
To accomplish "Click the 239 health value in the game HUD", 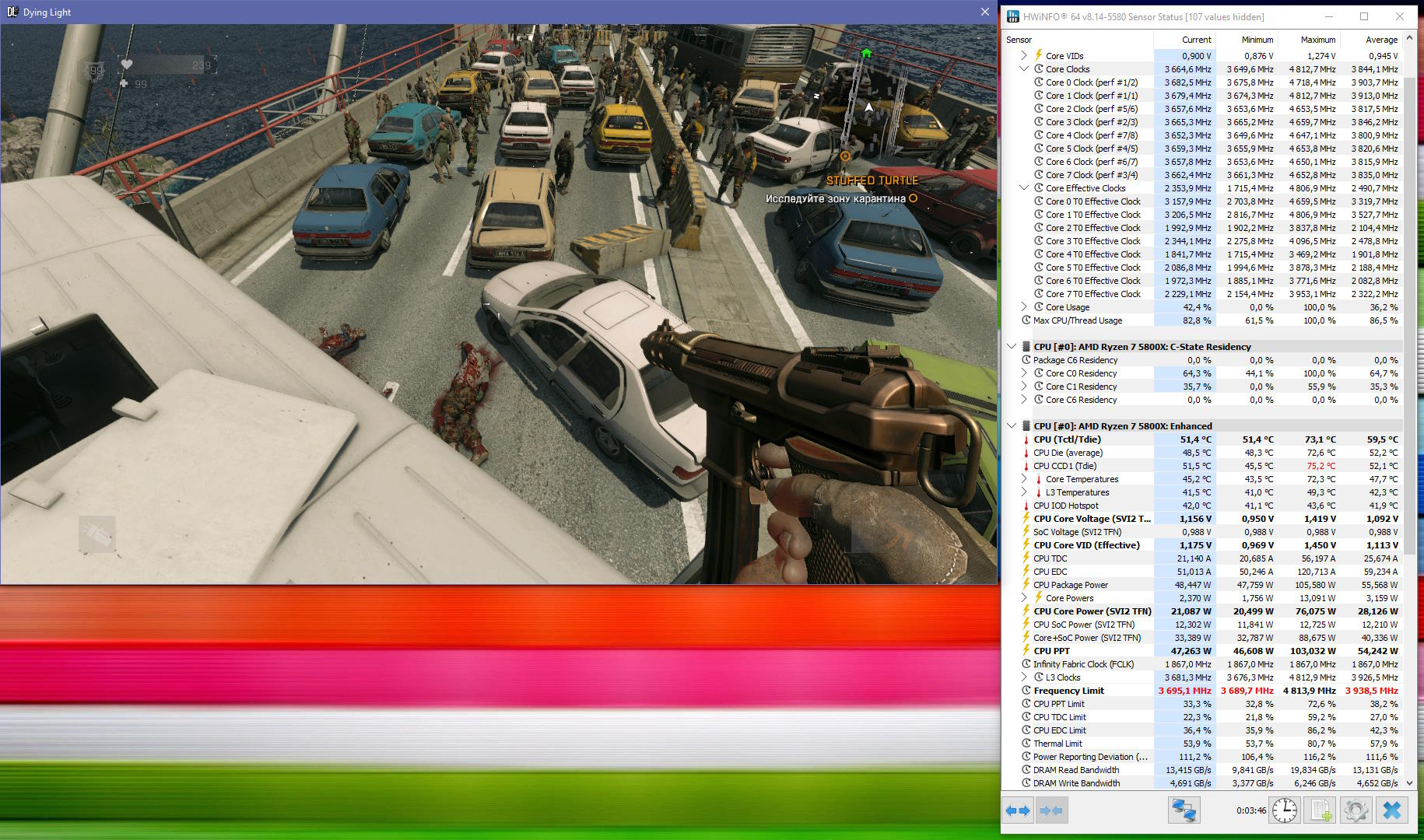I will pyautogui.click(x=202, y=65).
